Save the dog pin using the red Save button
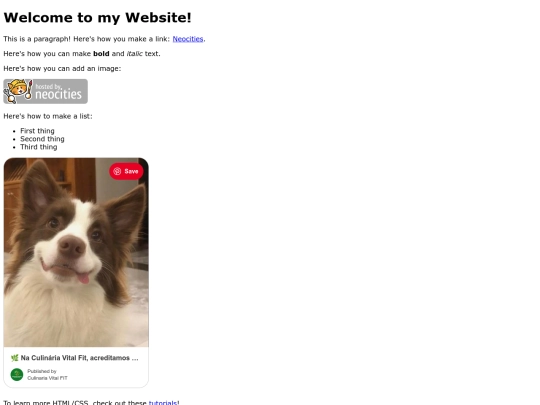 (x=126, y=171)
